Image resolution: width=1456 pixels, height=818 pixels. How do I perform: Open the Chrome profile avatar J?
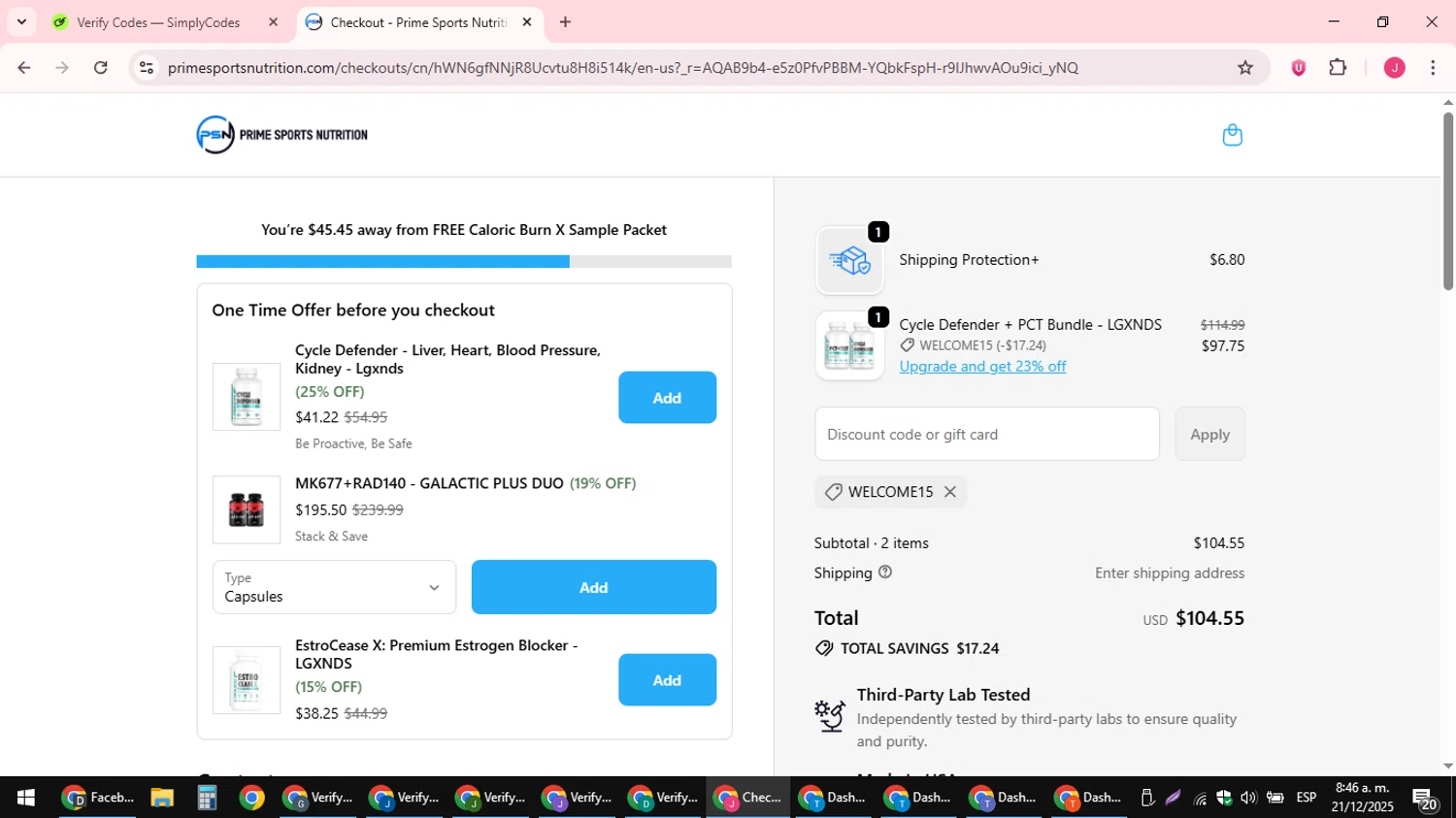[1394, 68]
